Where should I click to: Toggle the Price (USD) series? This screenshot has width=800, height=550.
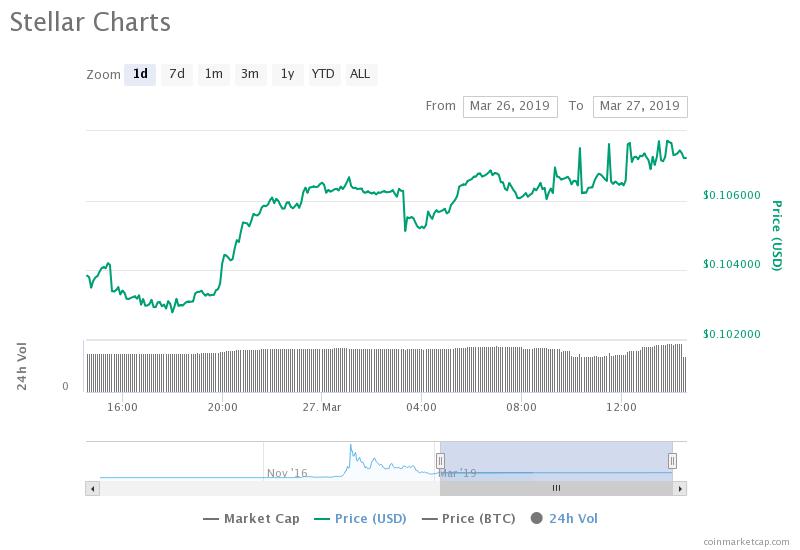tap(360, 519)
